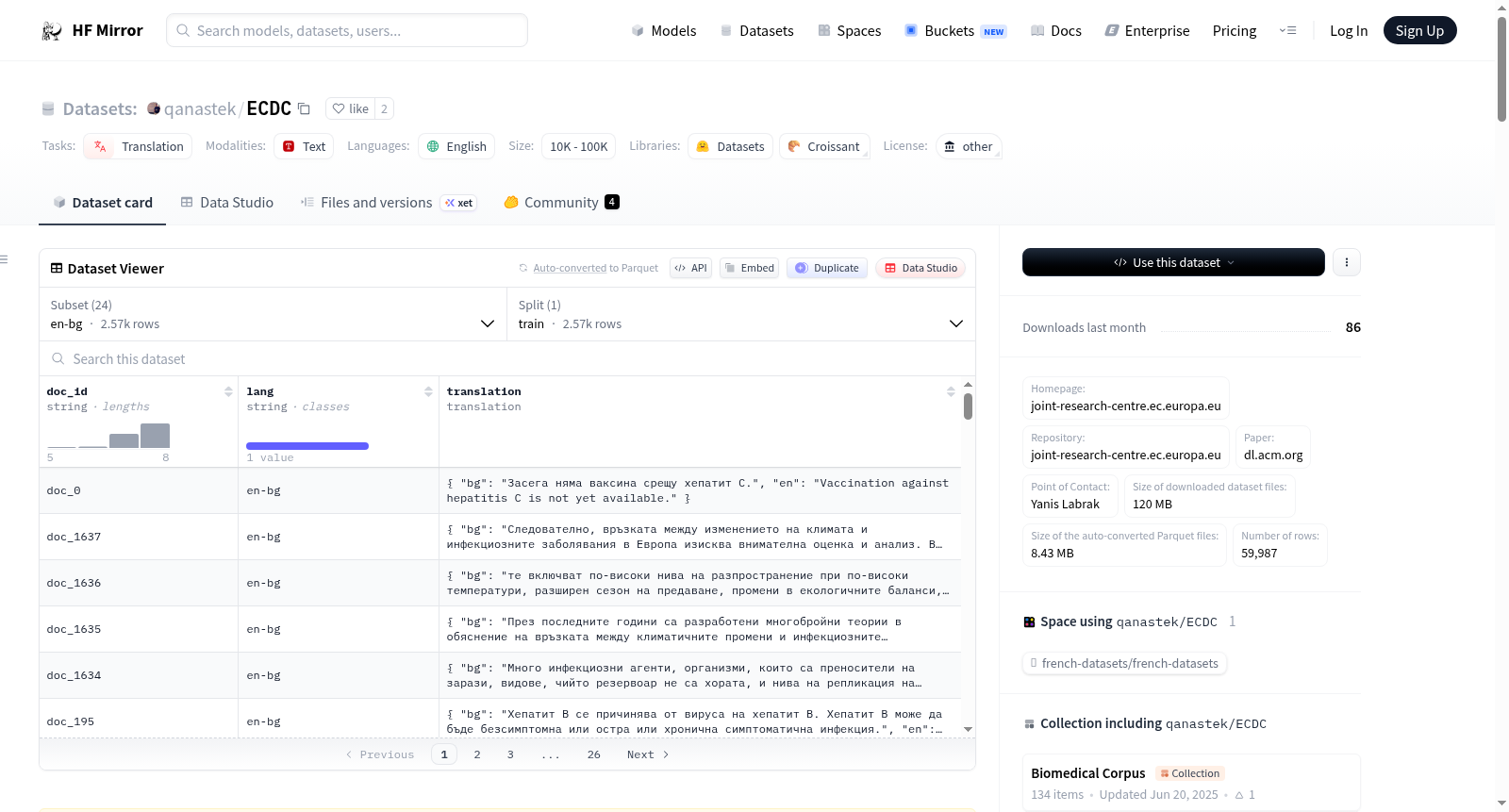This screenshot has width=1509, height=812.
Task: Click the qanastek owner link
Action: (x=200, y=108)
